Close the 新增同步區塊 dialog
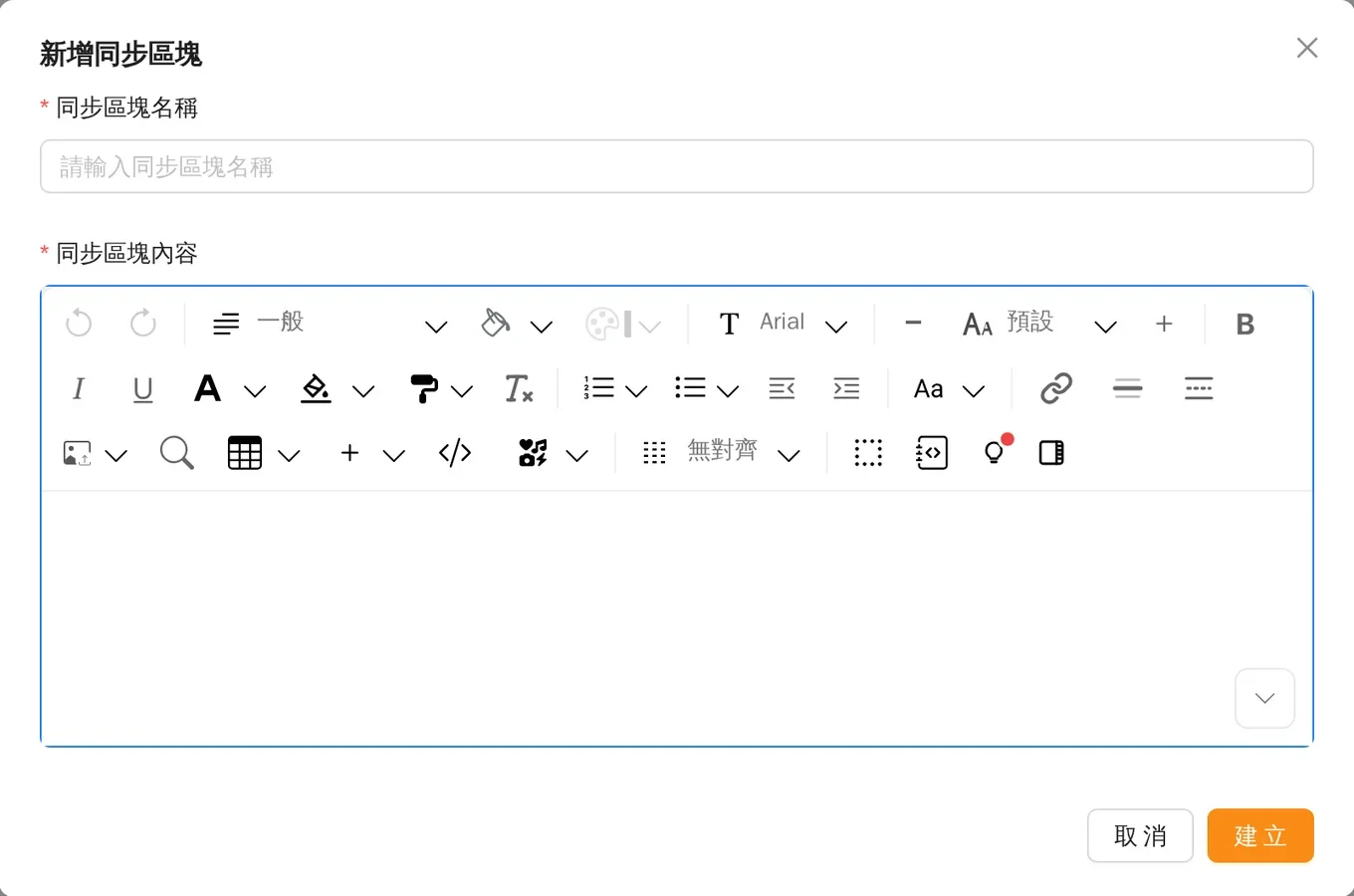 1307,48
